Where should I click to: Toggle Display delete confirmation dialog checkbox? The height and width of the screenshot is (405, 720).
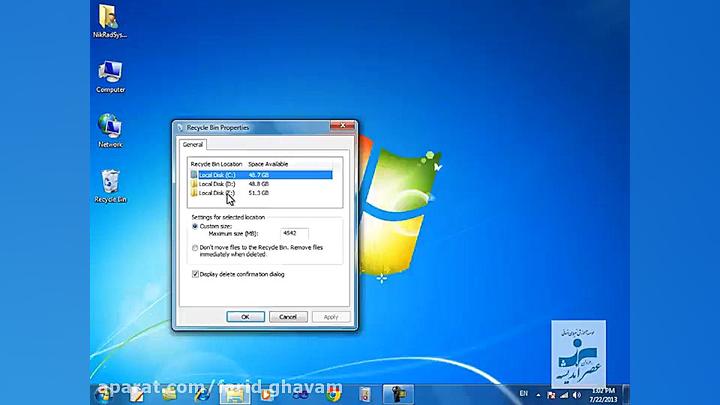click(195, 274)
